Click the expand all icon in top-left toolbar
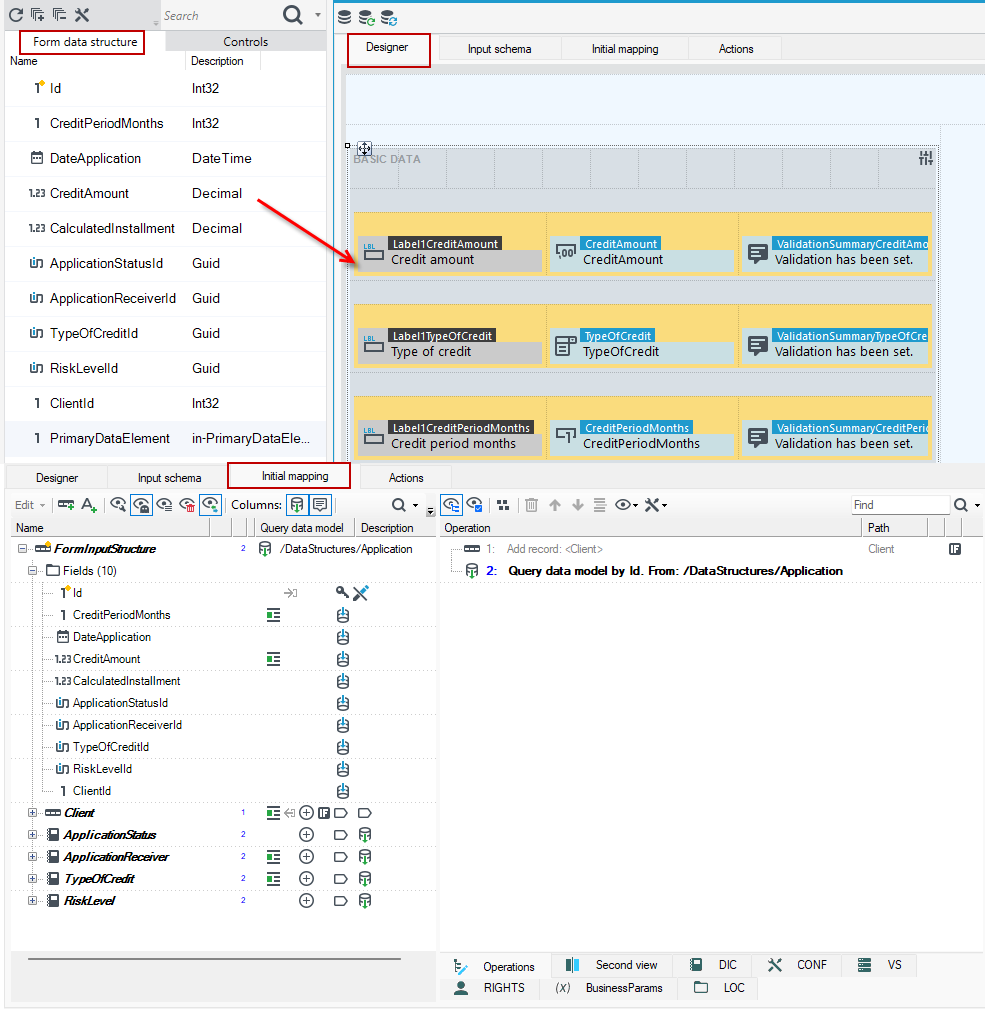 coord(37,15)
